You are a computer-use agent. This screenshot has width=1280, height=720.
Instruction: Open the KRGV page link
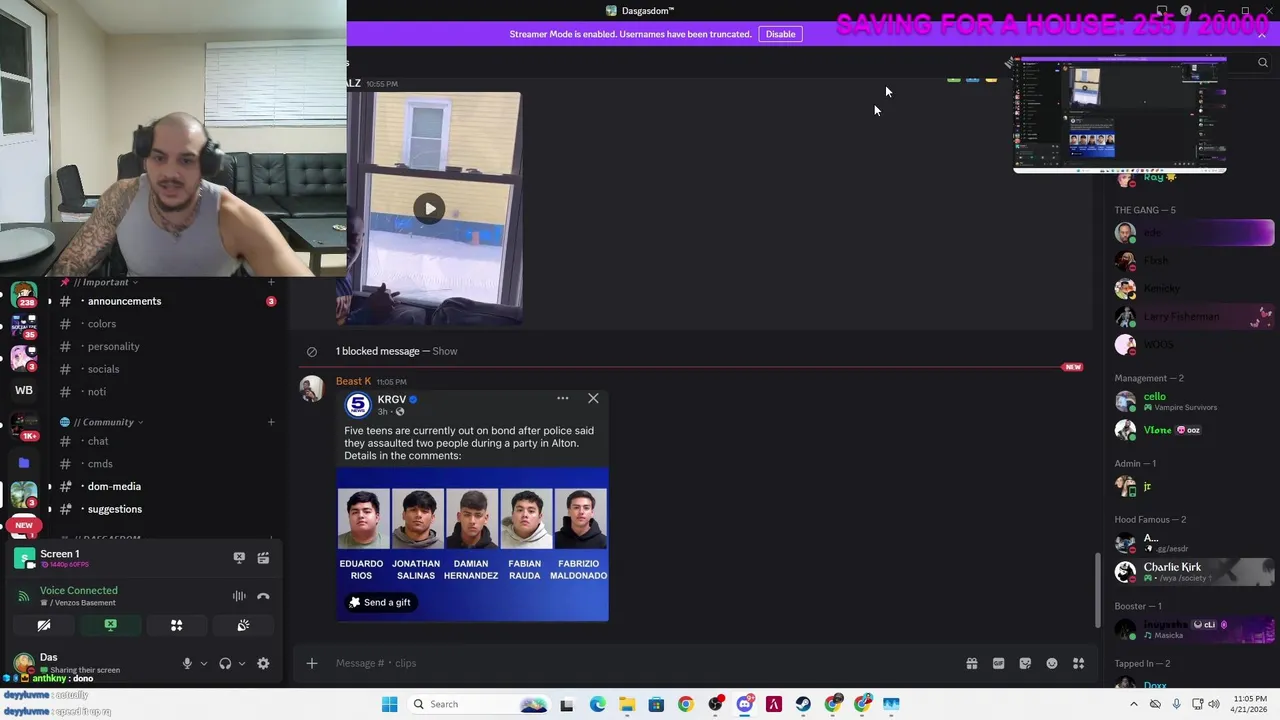(391, 399)
